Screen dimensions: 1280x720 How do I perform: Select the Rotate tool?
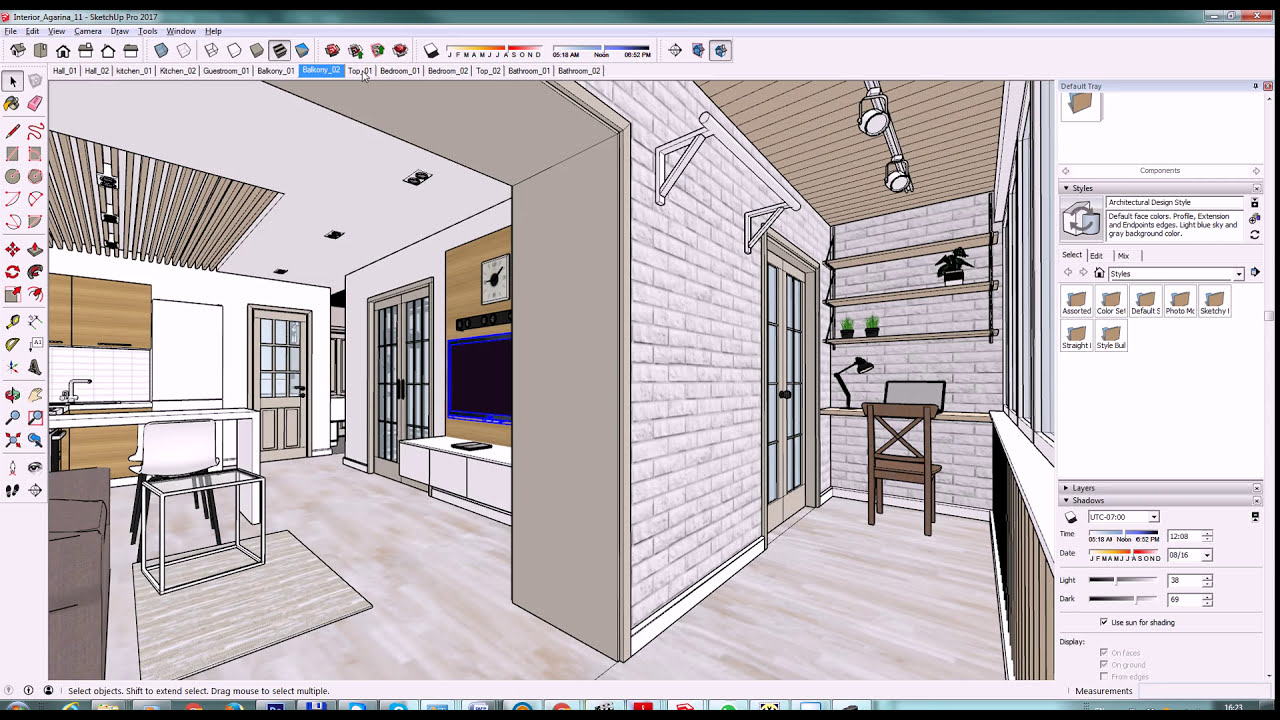(x=12, y=272)
